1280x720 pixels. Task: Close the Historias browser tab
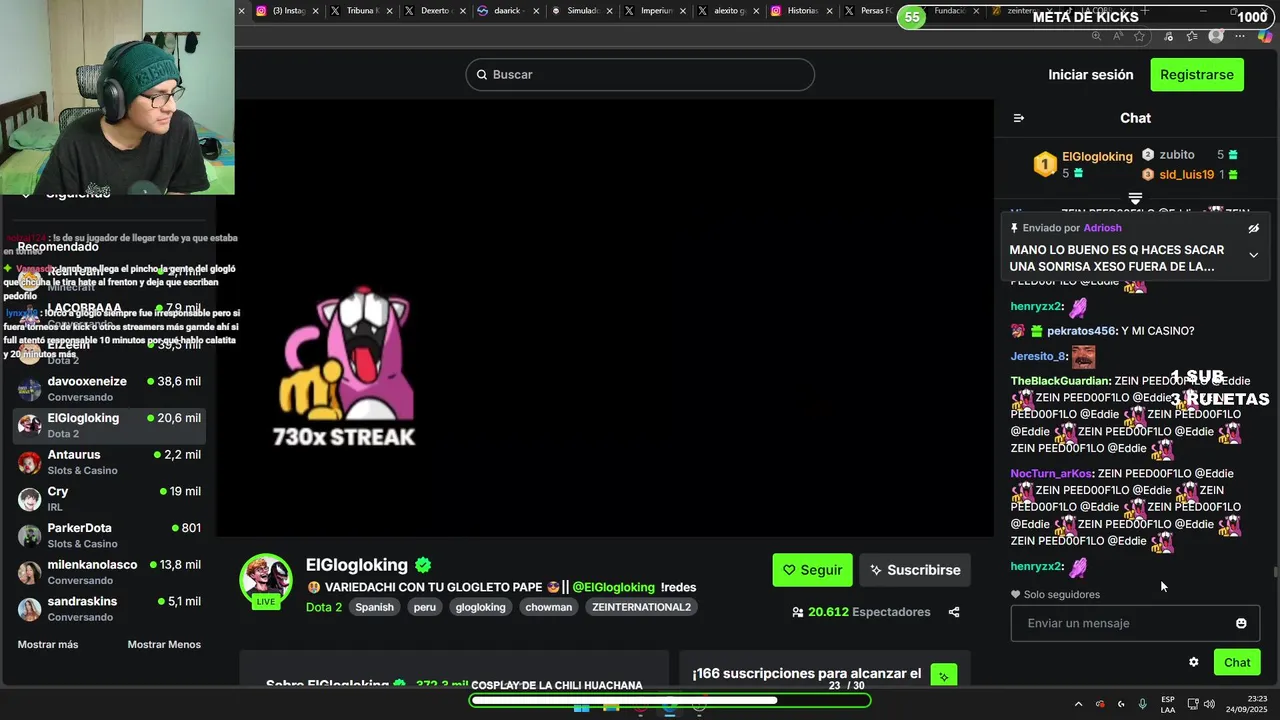point(829,11)
